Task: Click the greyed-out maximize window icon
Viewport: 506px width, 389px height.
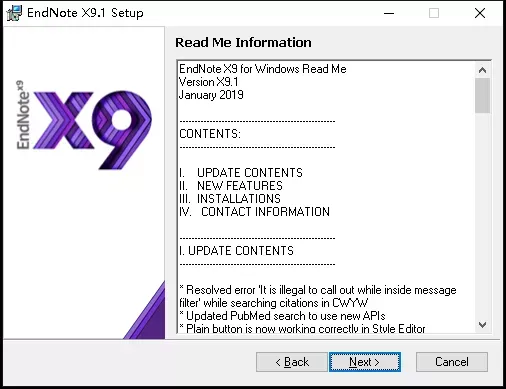Action: point(434,13)
